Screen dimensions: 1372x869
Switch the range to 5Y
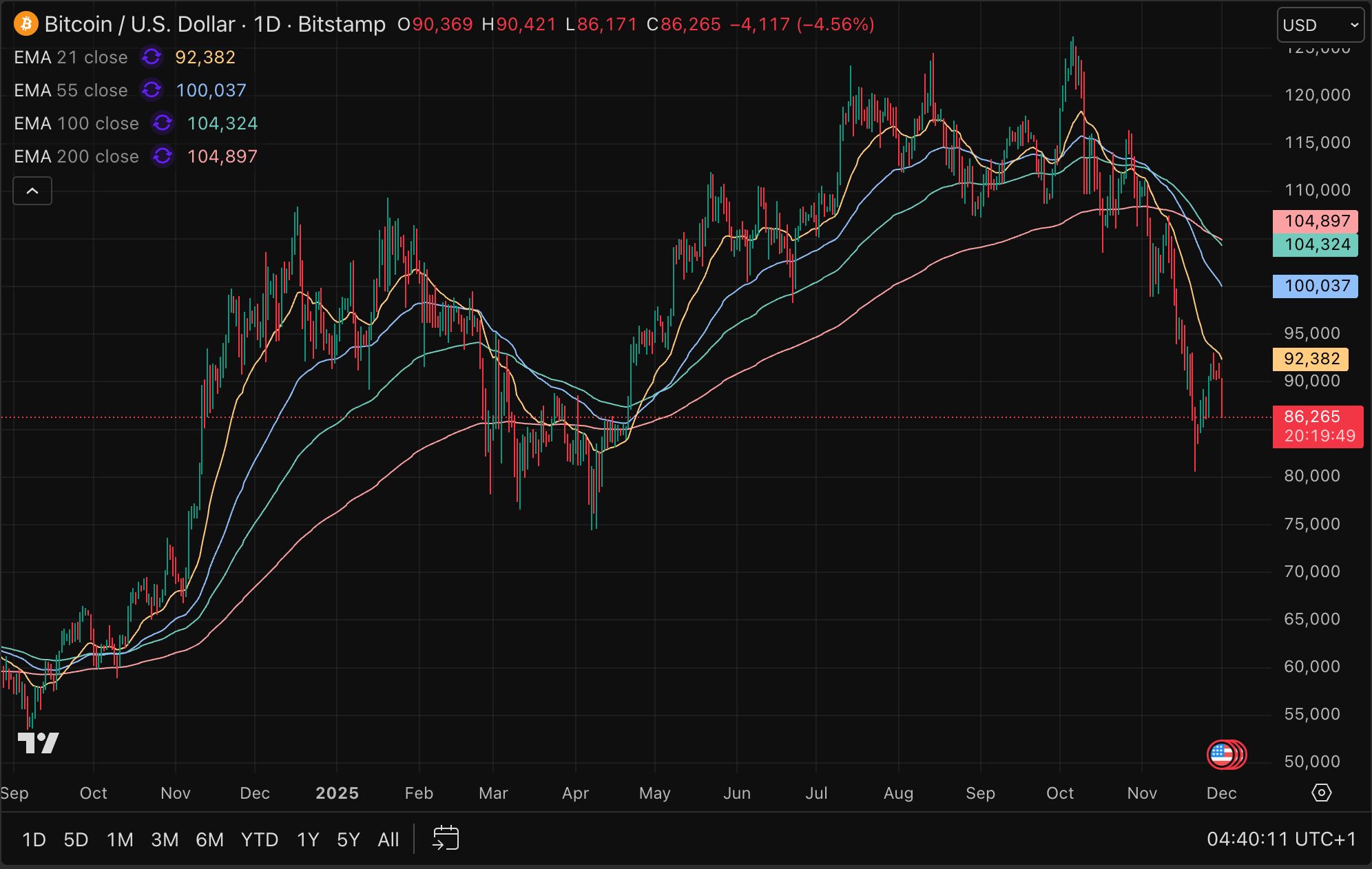tap(348, 839)
